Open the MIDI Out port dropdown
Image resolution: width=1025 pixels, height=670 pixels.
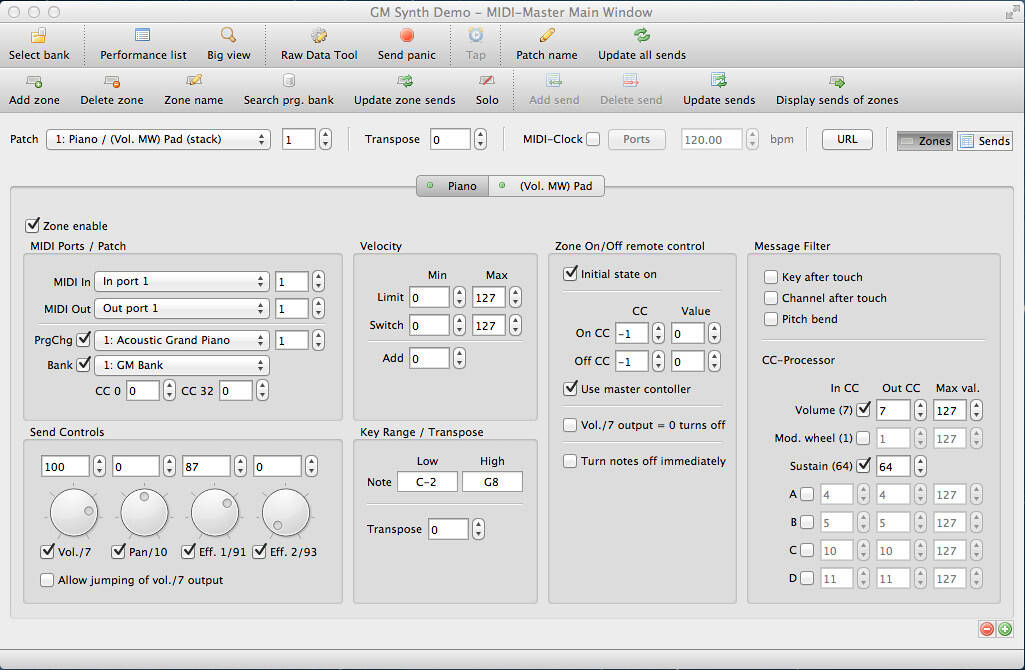(182, 308)
